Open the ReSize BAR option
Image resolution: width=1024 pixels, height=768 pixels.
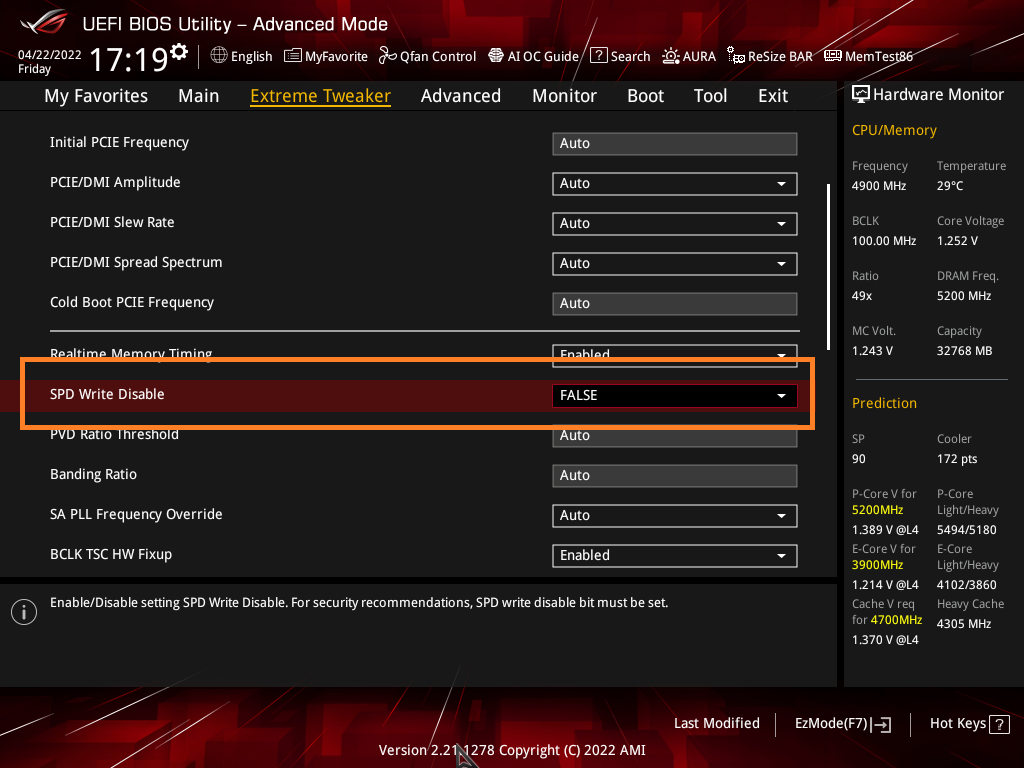770,56
